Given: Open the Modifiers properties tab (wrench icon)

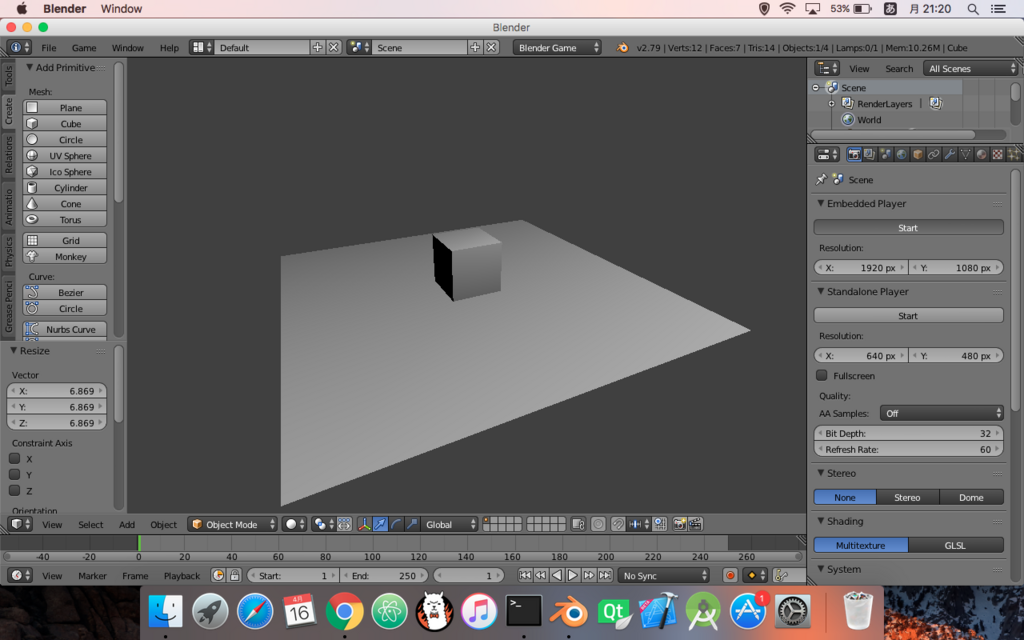Looking at the screenshot, I should [x=950, y=155].
